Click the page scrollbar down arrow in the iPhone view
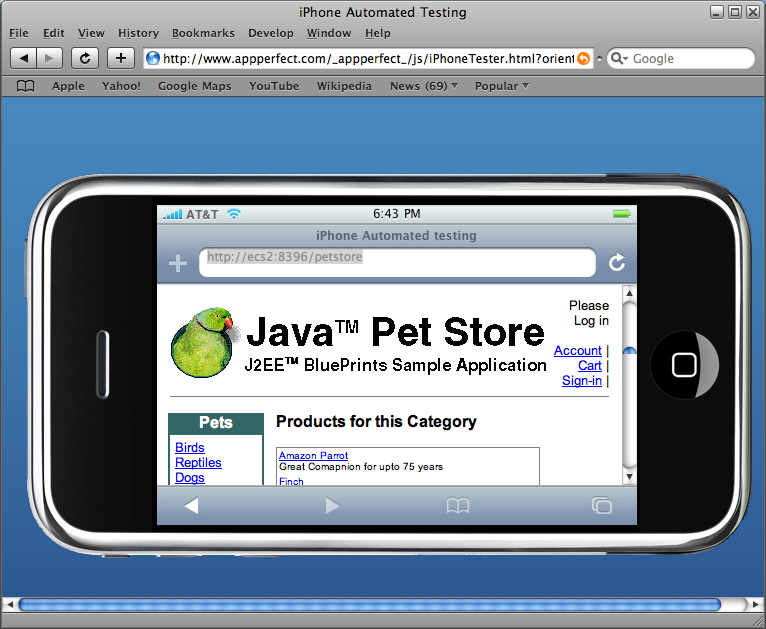This screenshot has height=629, width=766. point(629,477)
